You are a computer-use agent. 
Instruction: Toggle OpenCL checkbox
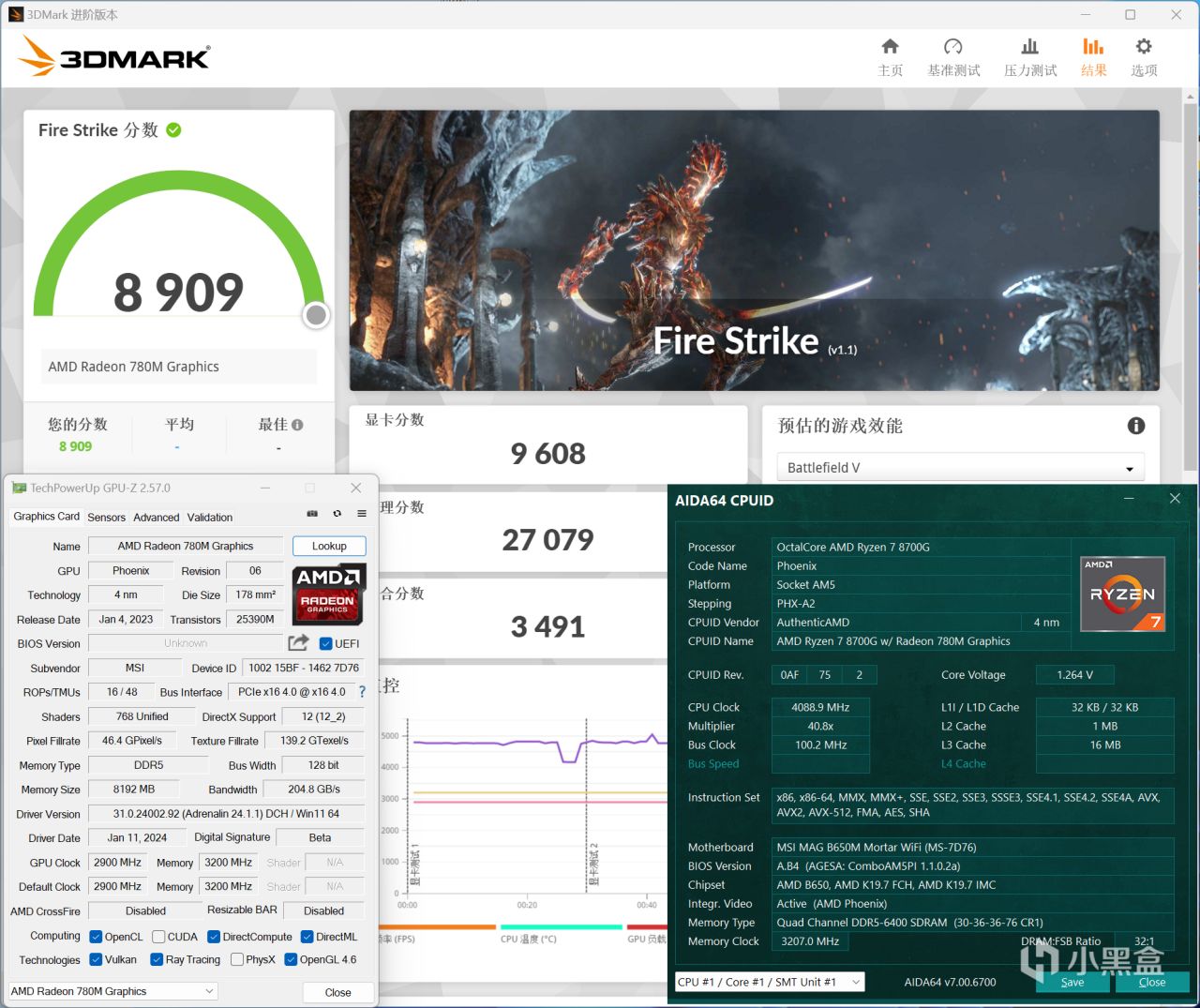96,937
